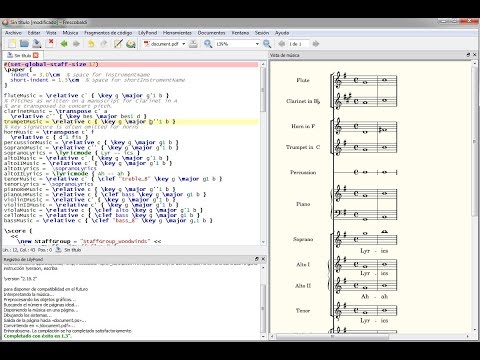Create a new document with the toolbar icon
The width and height of the screenshot is (480, 360).
coord(12,44)
